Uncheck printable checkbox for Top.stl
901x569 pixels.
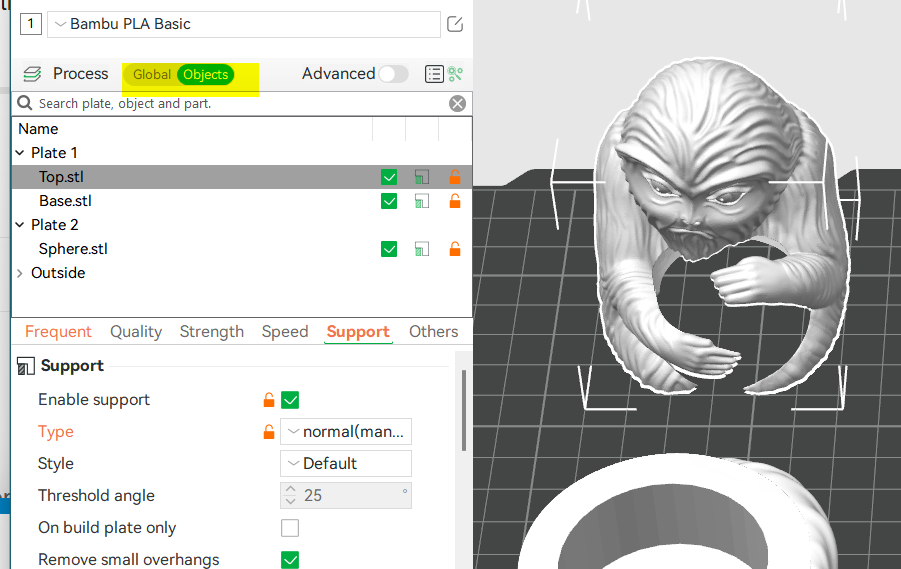(x=389, y=177)
